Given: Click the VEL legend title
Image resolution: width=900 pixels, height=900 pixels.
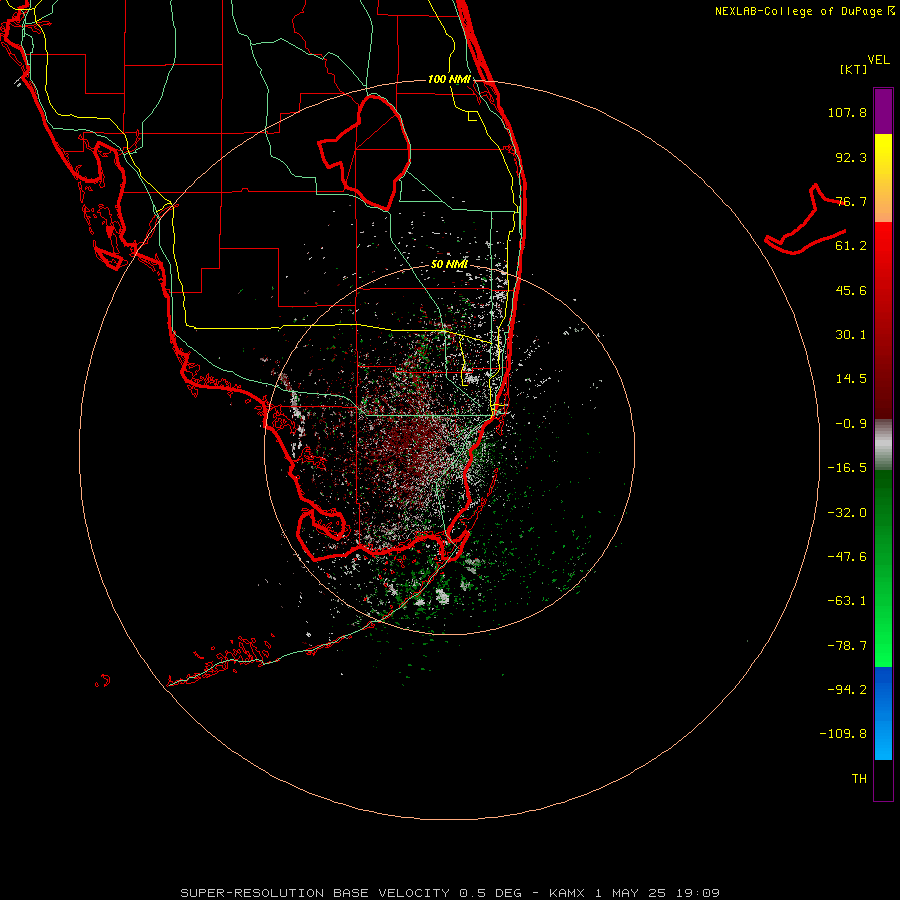Looking at the screenshot, I should coord(878,60).
